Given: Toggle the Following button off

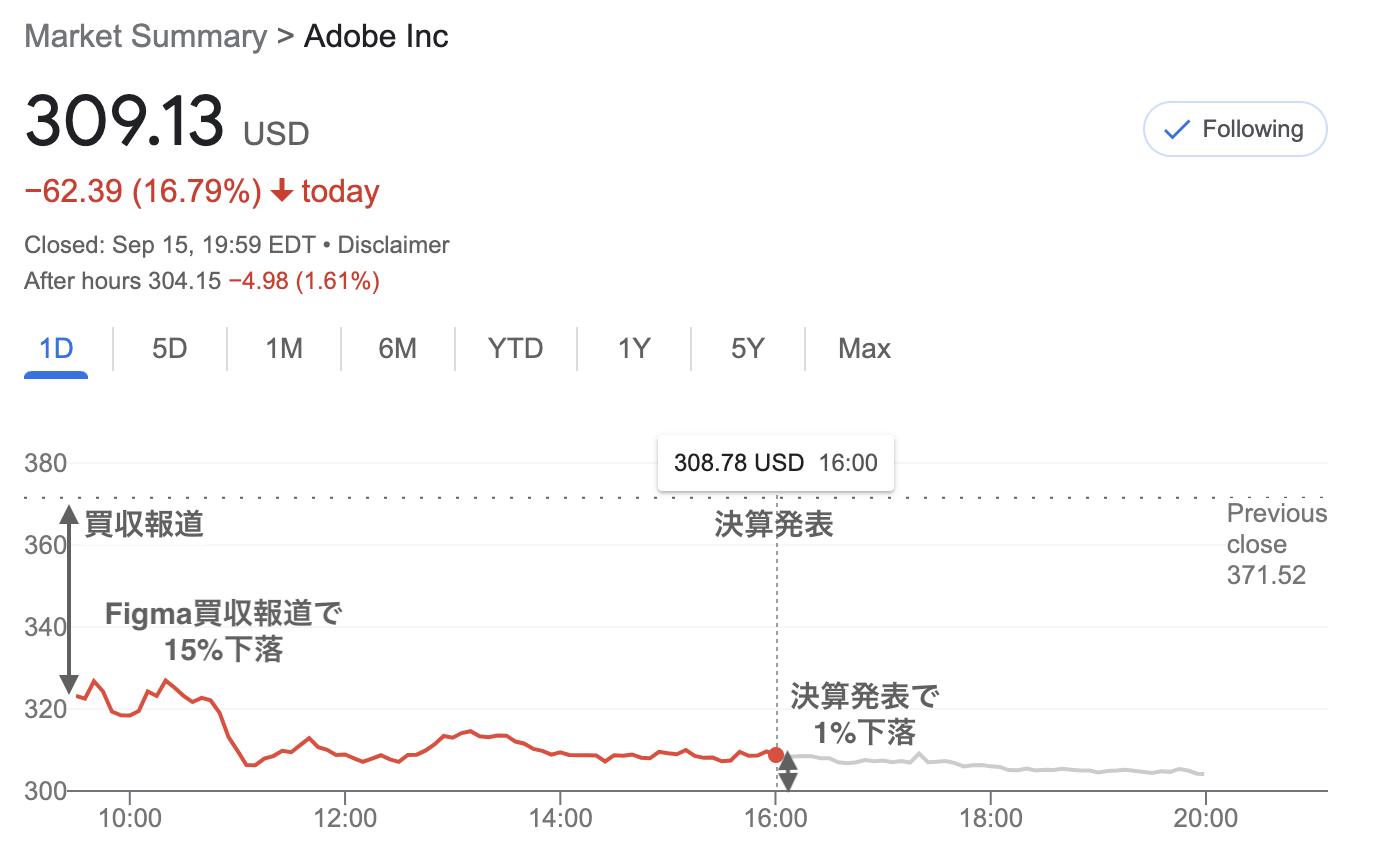Looking at the screenshot, I should [1235, 129].
